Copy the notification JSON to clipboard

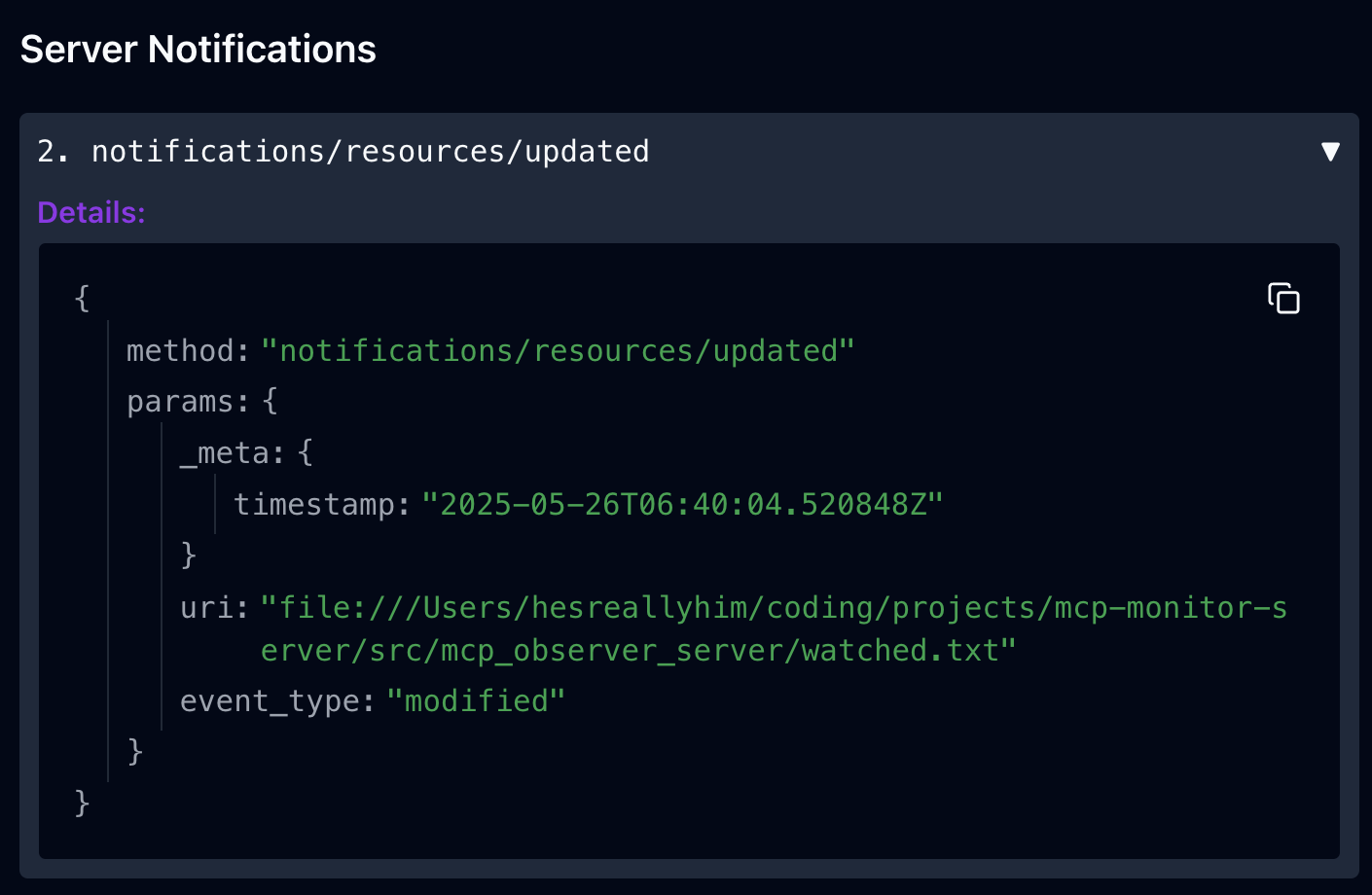1283,299
